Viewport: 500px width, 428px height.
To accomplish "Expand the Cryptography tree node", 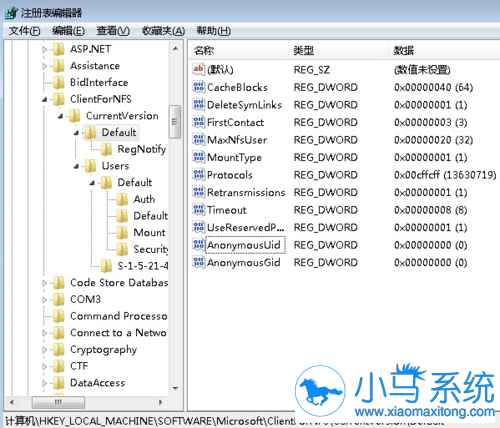I will [x=44, y=350].
